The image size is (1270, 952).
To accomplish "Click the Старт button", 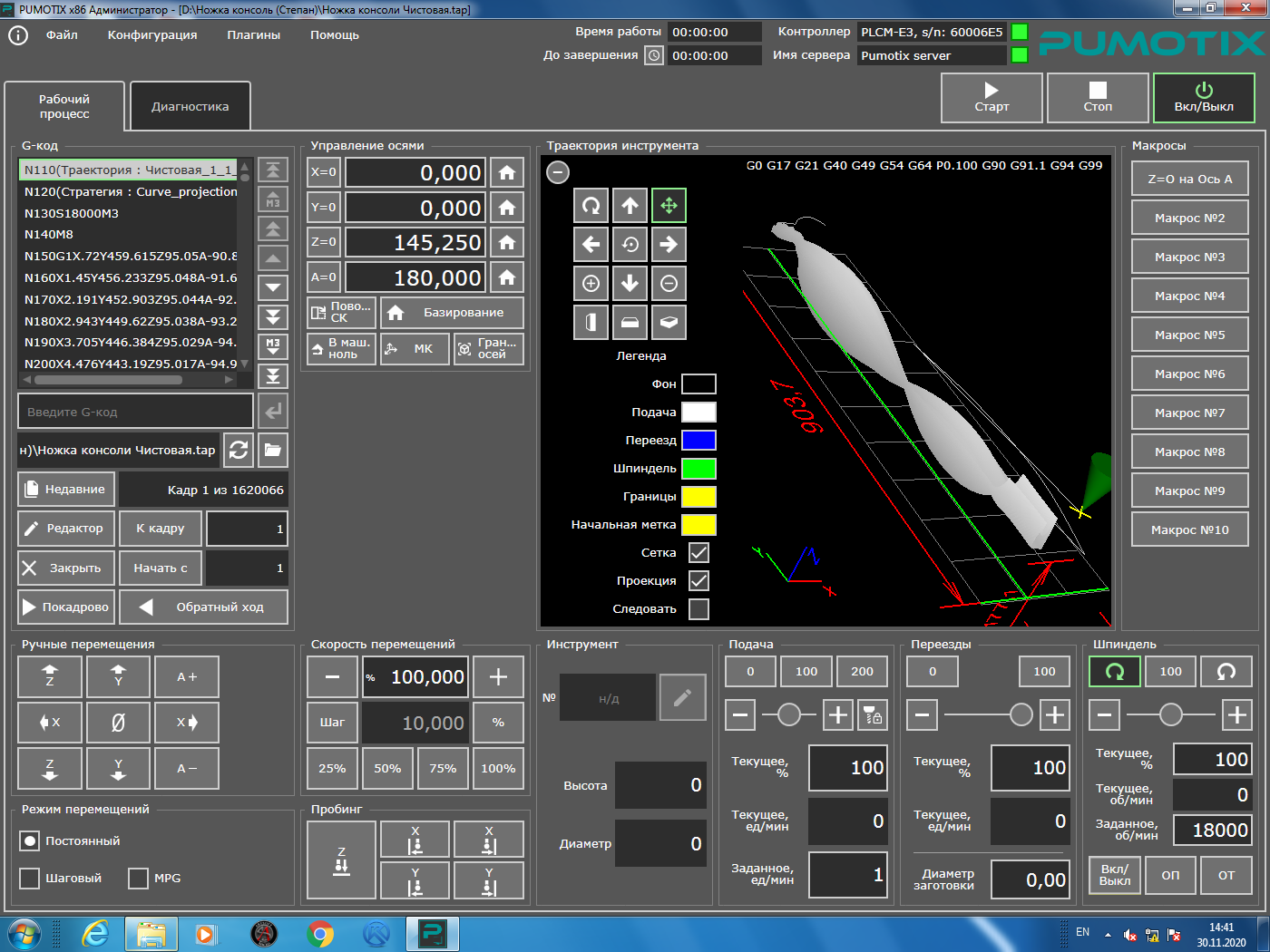I will pyautogui.click(x=992, y=98).
